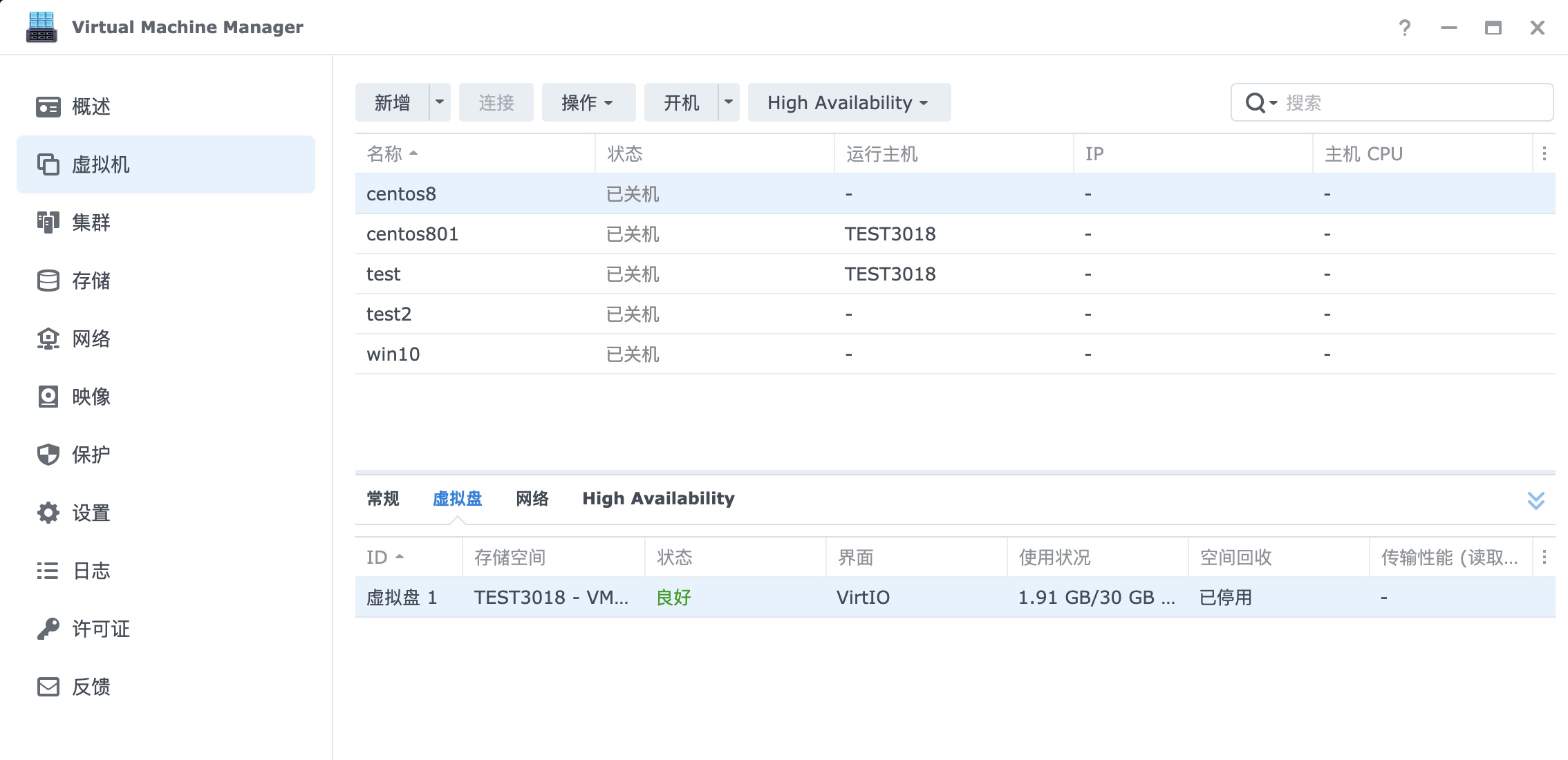Click 已关机 status in win10 row
1568x760 pixels.
(x=633, y=354)
